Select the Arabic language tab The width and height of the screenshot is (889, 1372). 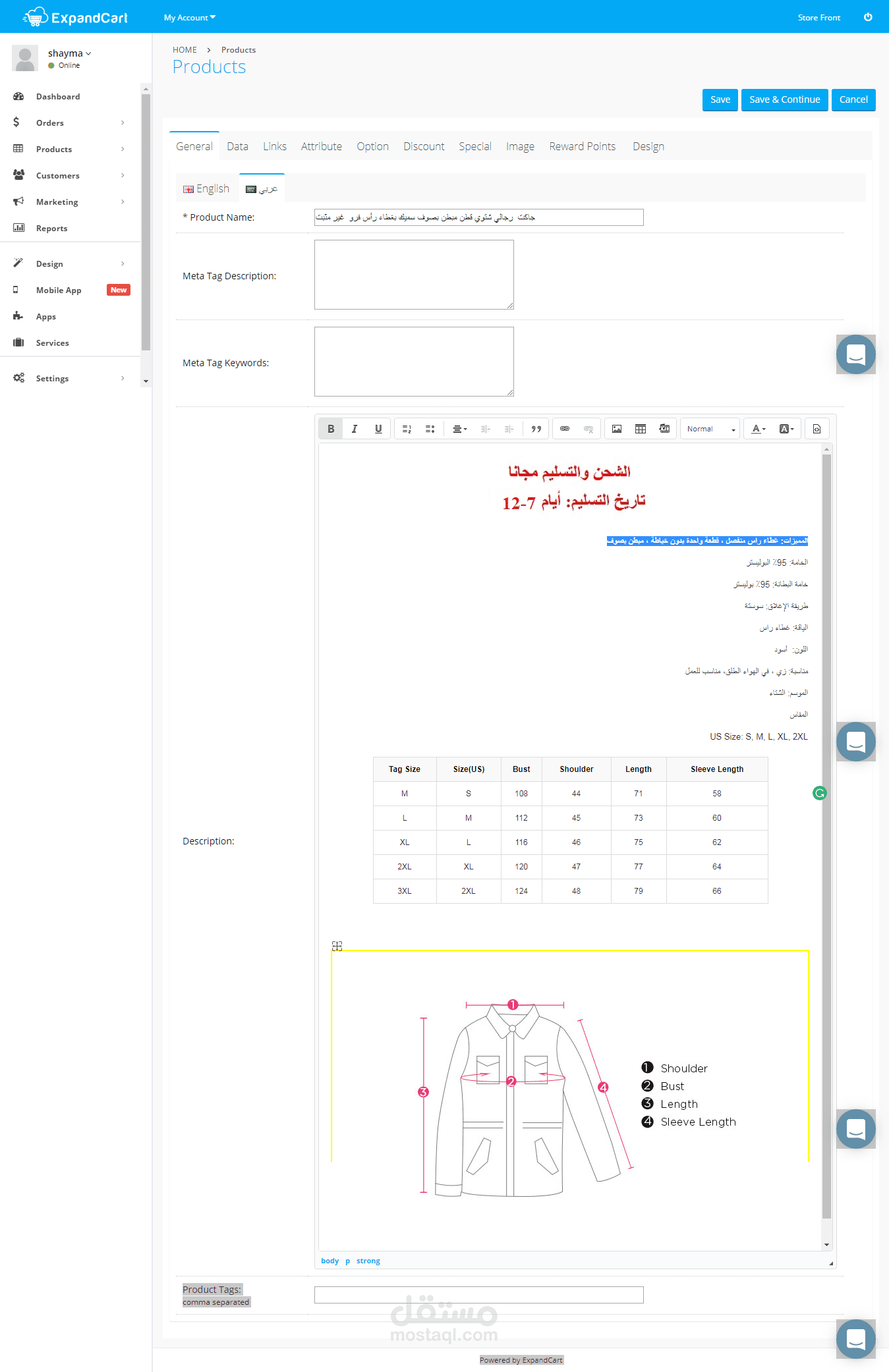pos(262,189)
